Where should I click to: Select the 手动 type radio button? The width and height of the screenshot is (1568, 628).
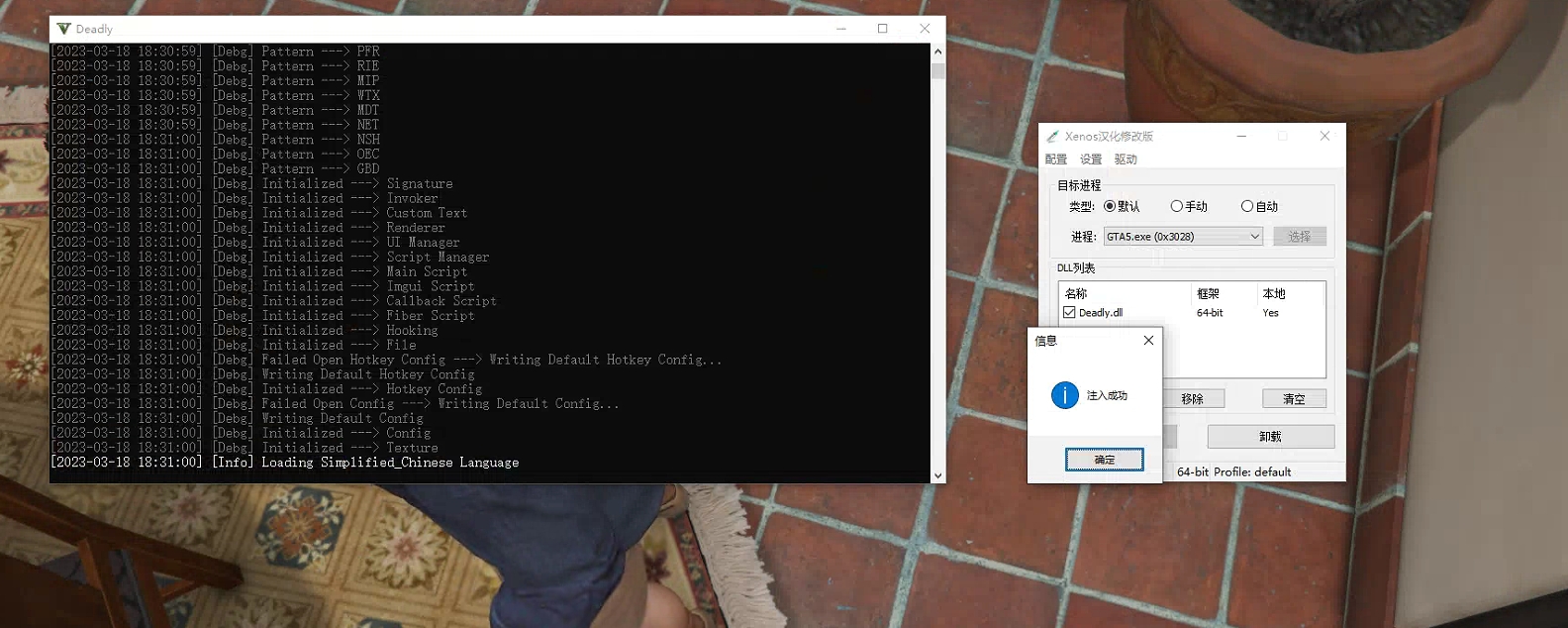[1177, 206]
